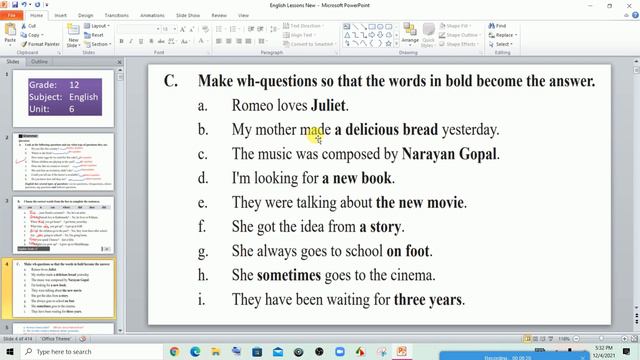Click the New Slide icon
The image size is (640, 360).
(73, 30)
